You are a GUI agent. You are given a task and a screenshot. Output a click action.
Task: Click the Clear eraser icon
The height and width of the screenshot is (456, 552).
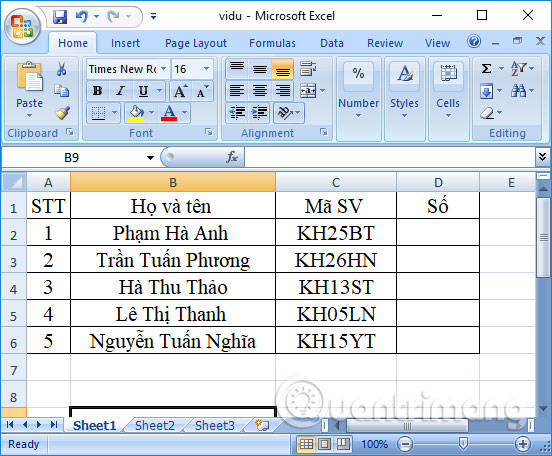[487, 113]
